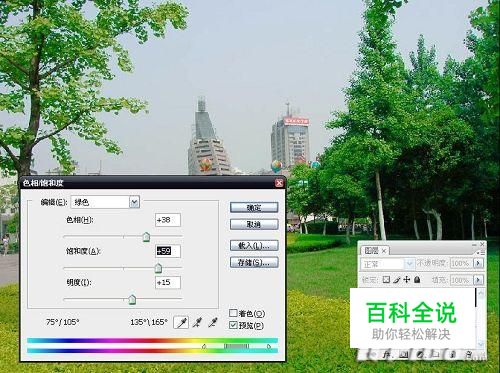Click the Layers panel scrollbar up arrow

pyautogui.click(x=481, y=293)
